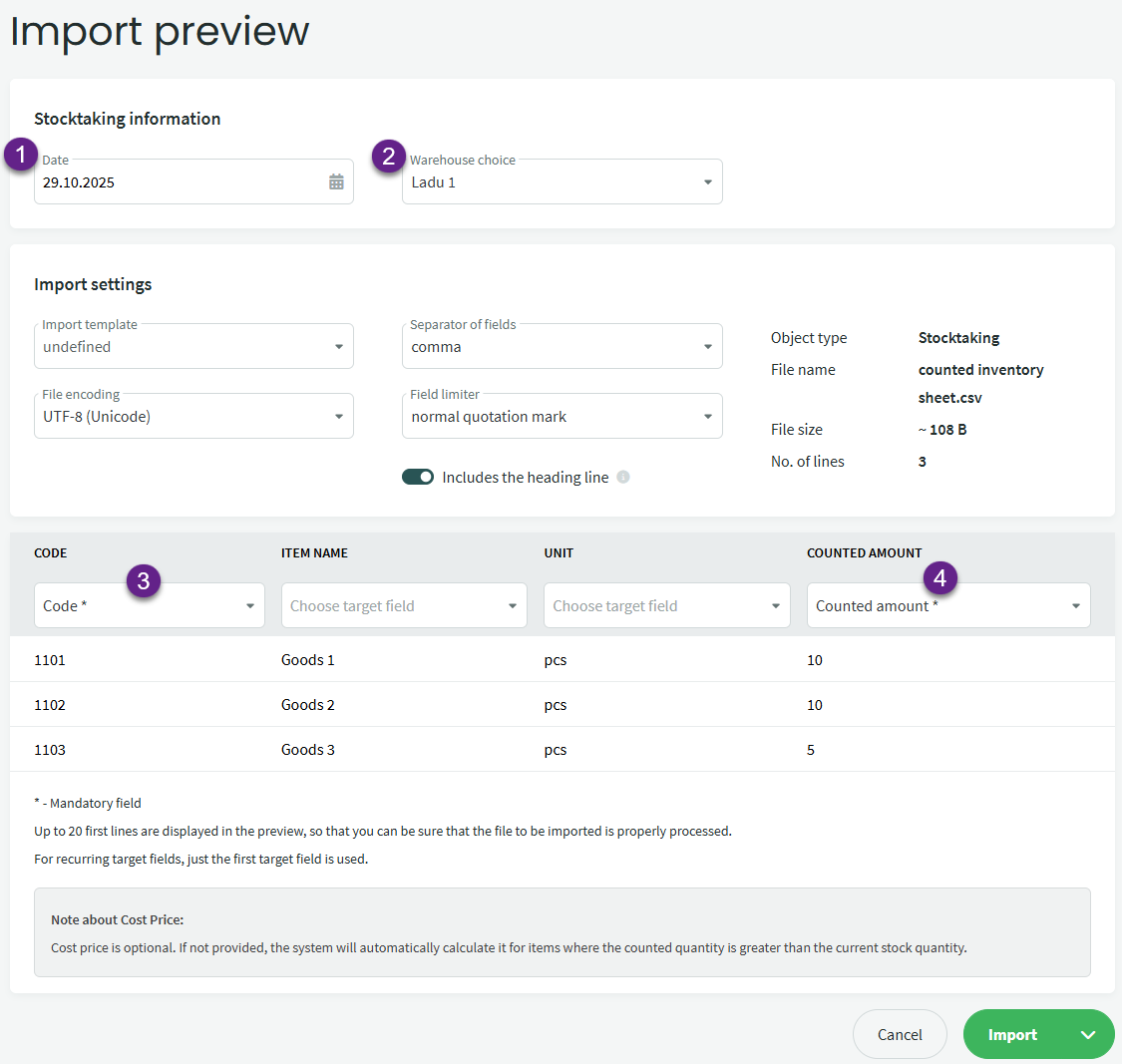Click info icon beside Includes the heading line
Screen dimensions: 1122x1064
point(623,477)
